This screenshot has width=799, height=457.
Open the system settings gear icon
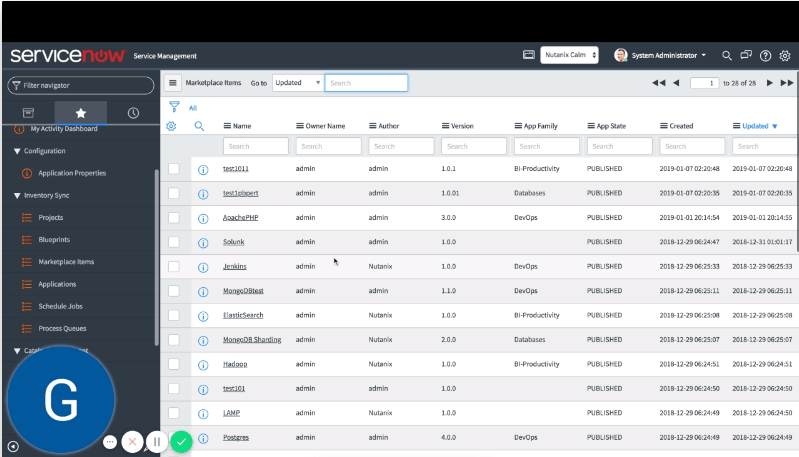tap(785, 56)
